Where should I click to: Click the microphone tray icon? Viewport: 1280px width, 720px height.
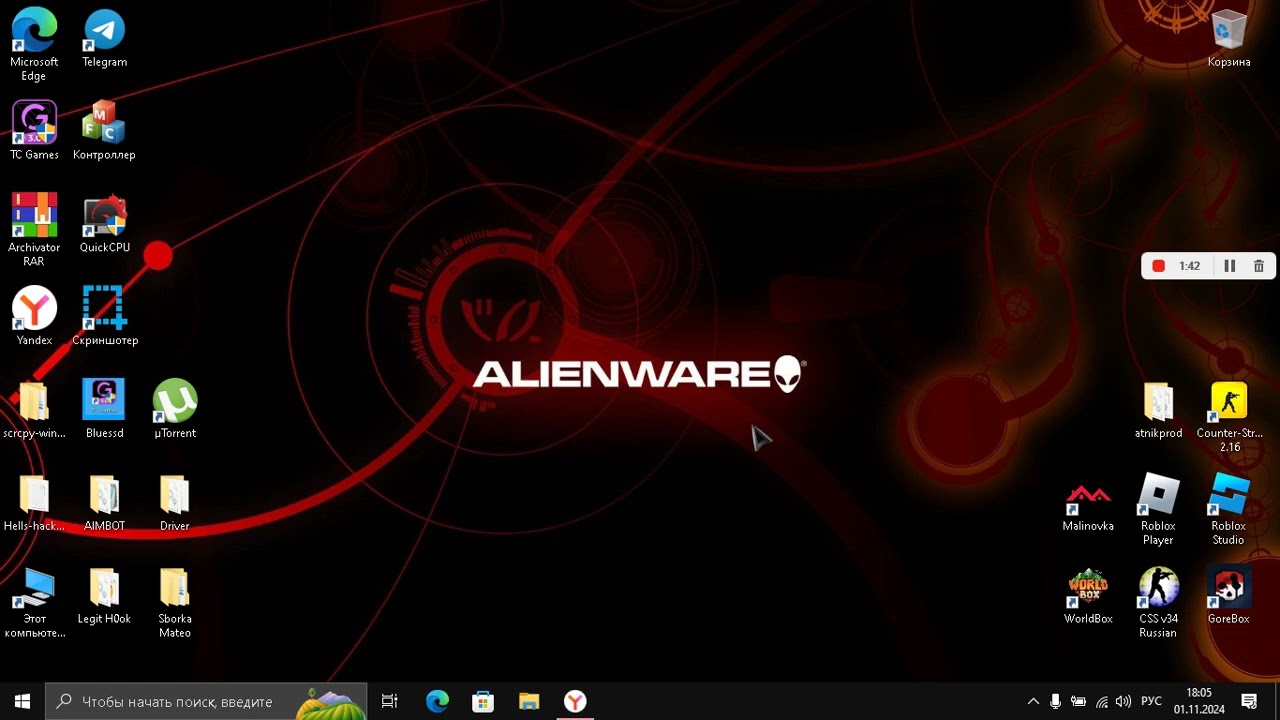[x=1055, y=701]
